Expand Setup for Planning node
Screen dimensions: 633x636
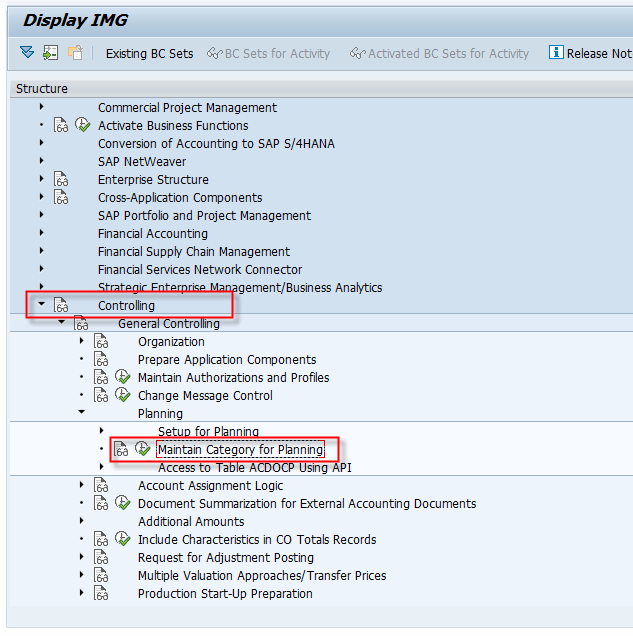point(101,431)
